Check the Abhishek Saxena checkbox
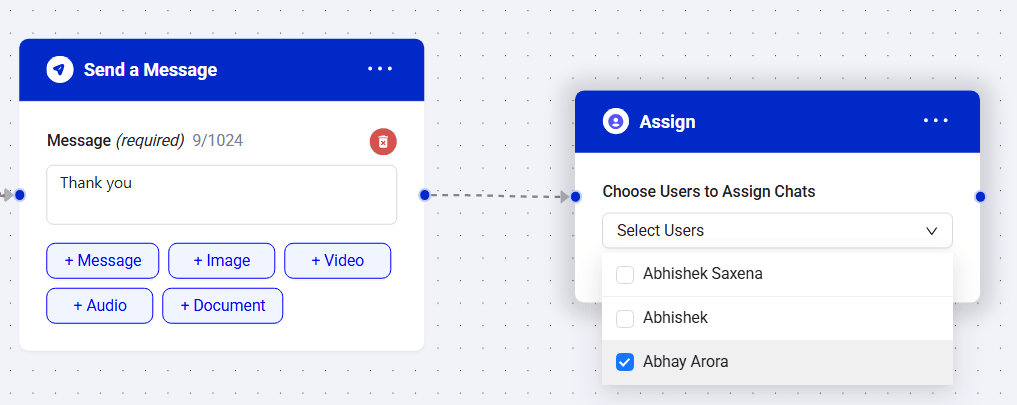Viewport: 1017px width, 405px height. point(625,275)
